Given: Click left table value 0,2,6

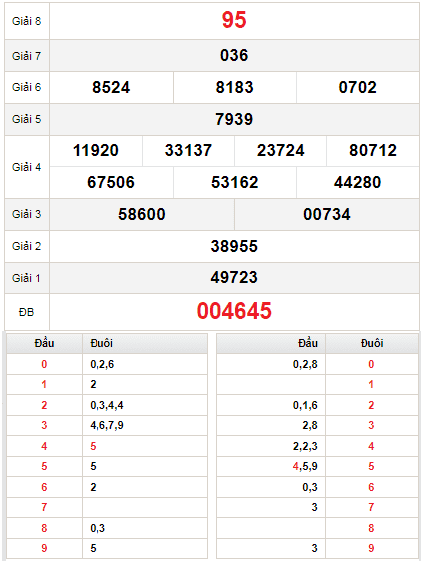Looking at the screenshot, I should (x=102, y=364).
